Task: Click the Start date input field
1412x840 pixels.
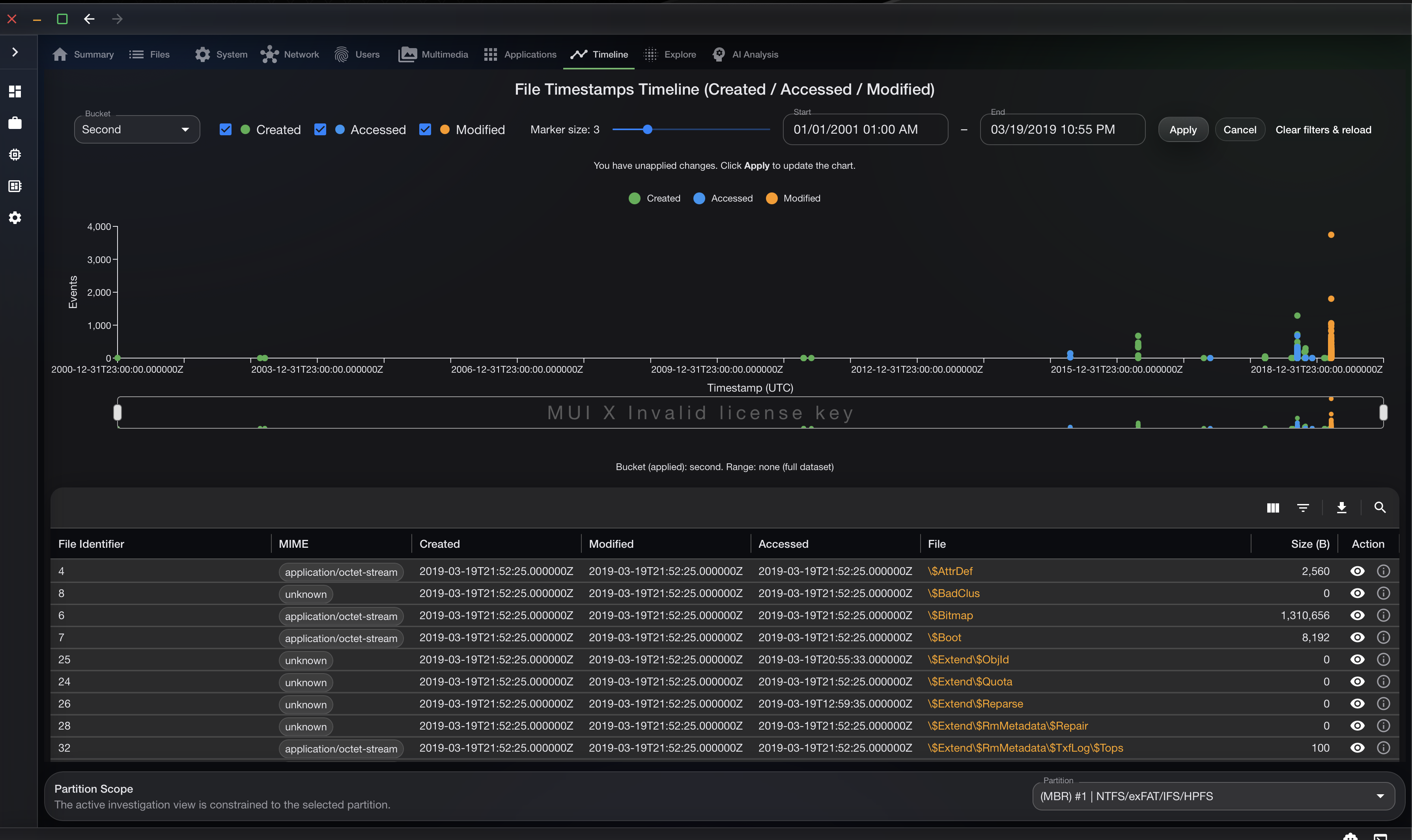Action: click(x=865, y=130)
